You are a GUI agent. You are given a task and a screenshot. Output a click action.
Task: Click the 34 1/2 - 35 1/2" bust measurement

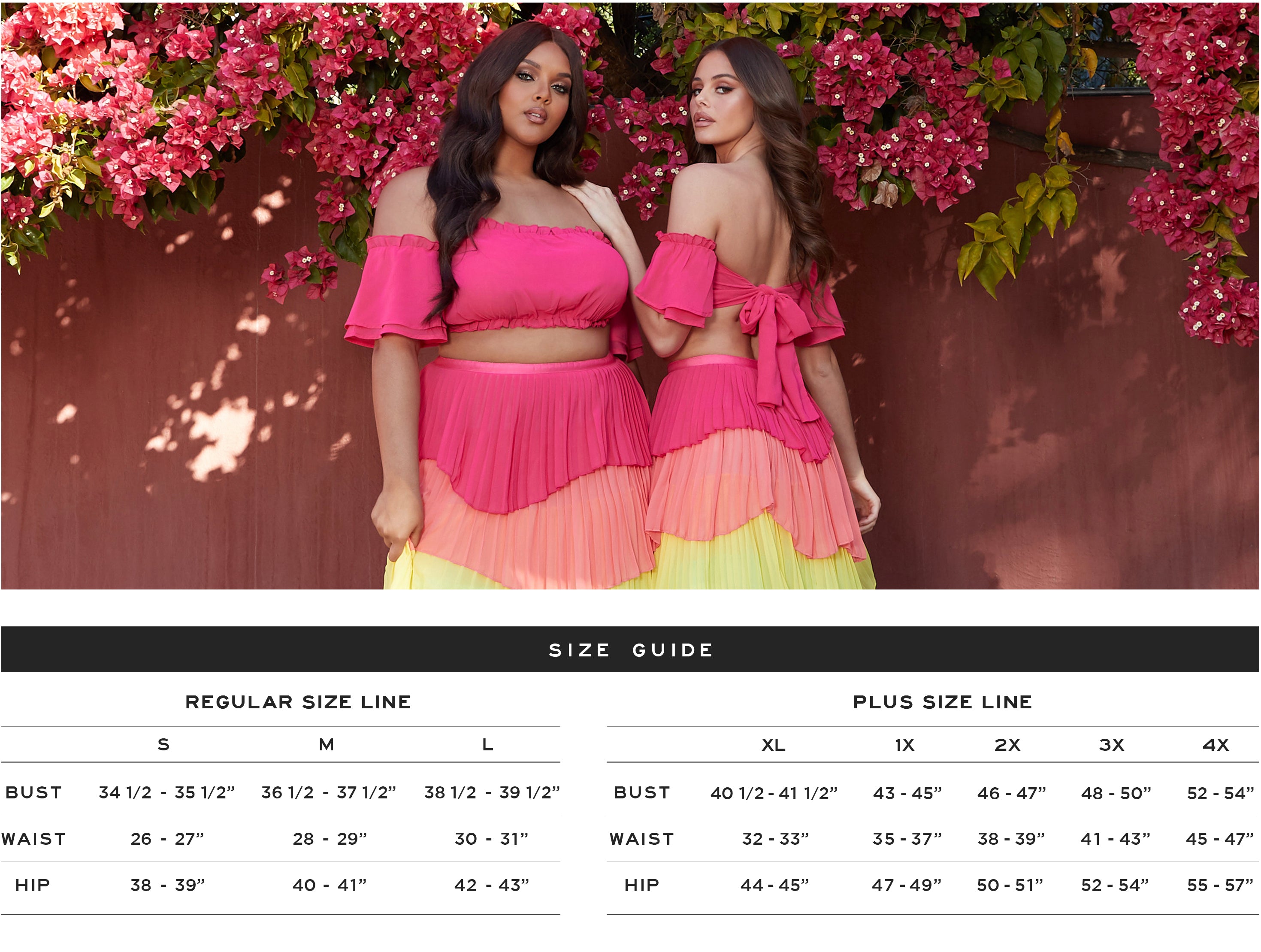pyautogui.click(x=166, y=792)
